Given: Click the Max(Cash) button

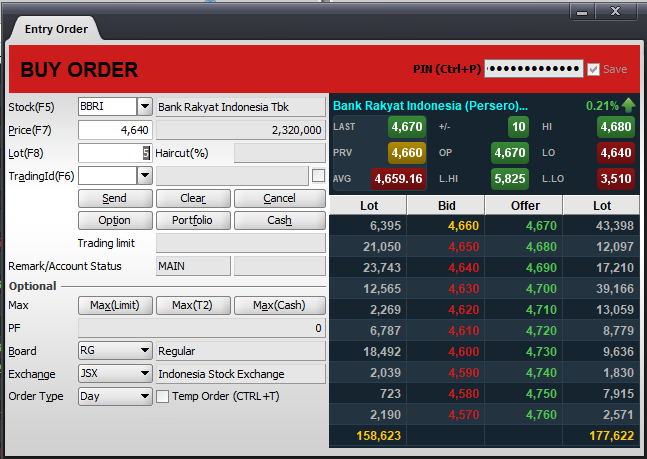Looking at the screenshot, I should (280, 305).
